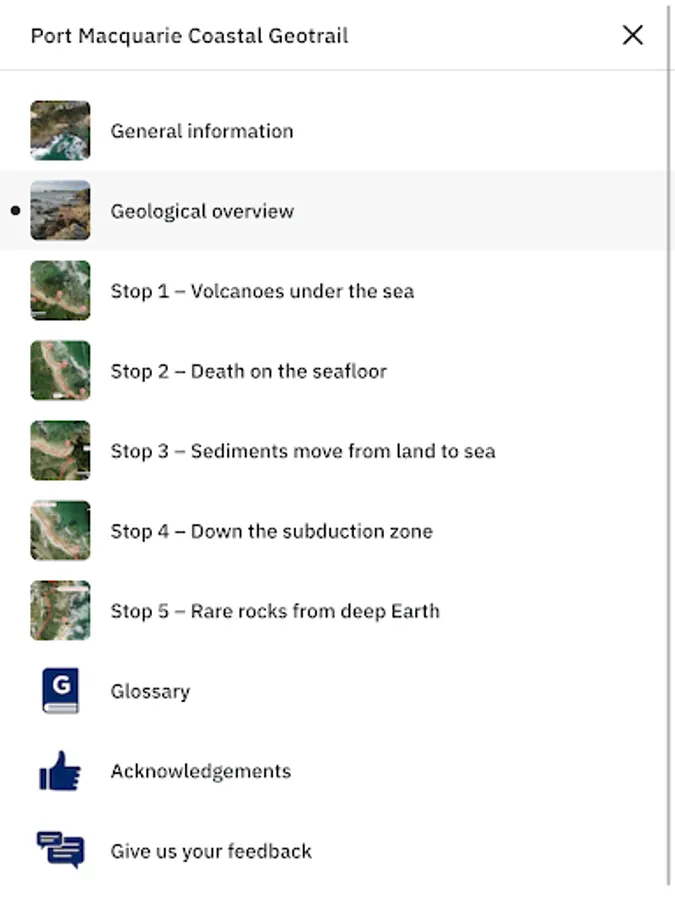Open Stop 4 – Down the subduction zone
The width and height of the screenshot is (675, 900).
click(272, 531)
